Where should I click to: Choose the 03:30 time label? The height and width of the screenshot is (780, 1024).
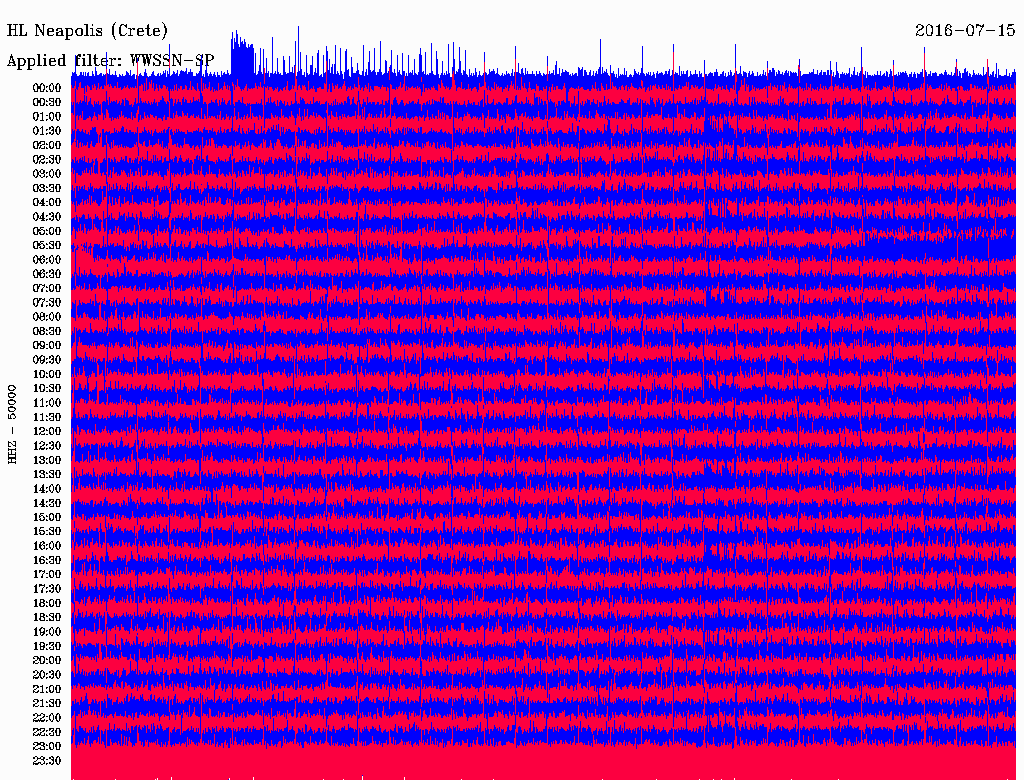(x=47, y=188)
